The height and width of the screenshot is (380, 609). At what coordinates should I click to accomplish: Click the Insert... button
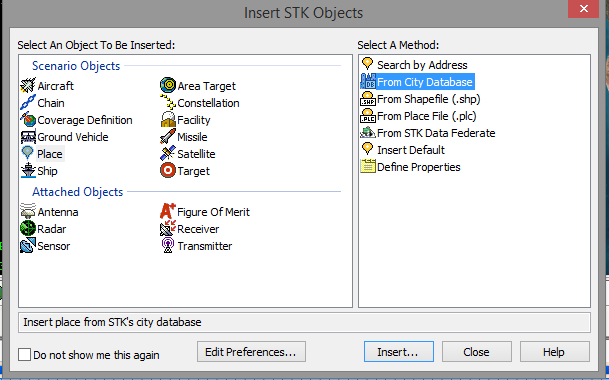click(398, 352)
